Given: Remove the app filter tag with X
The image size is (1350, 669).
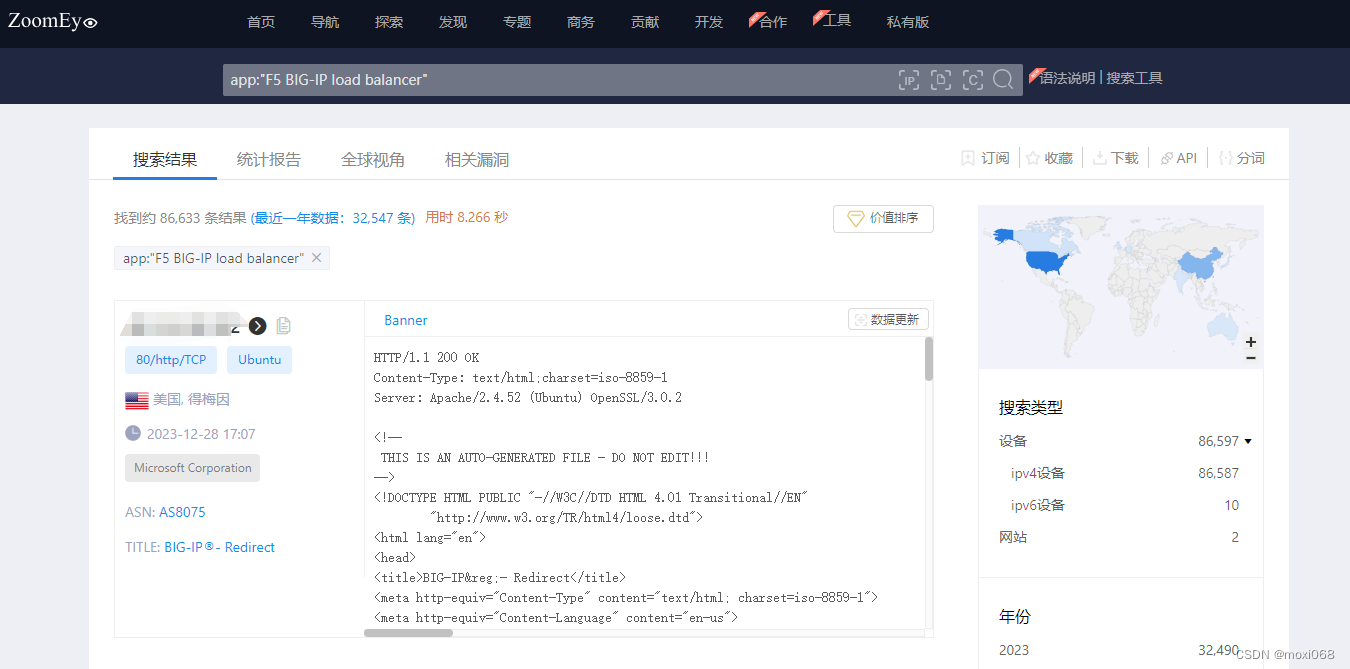Looking at the screenshot, I should pyautogui.click(x=317, y=258).
